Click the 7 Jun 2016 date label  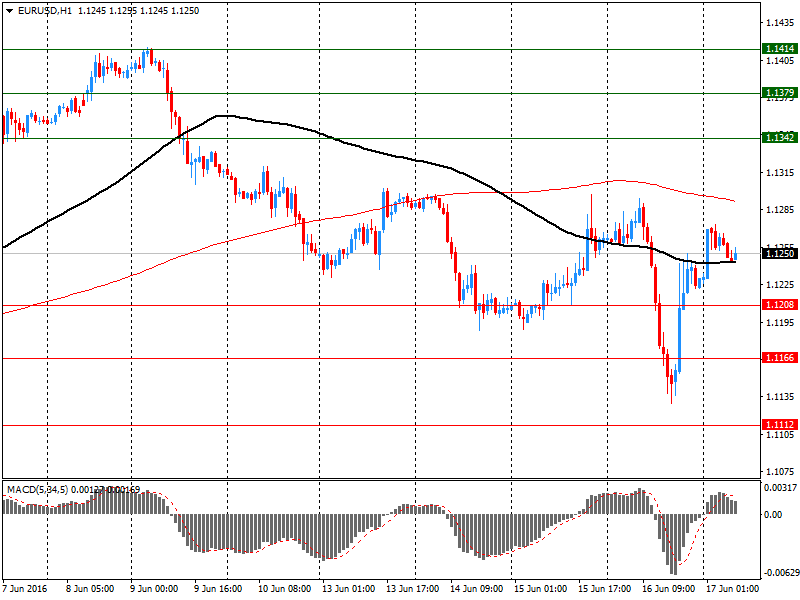point(24,589)
